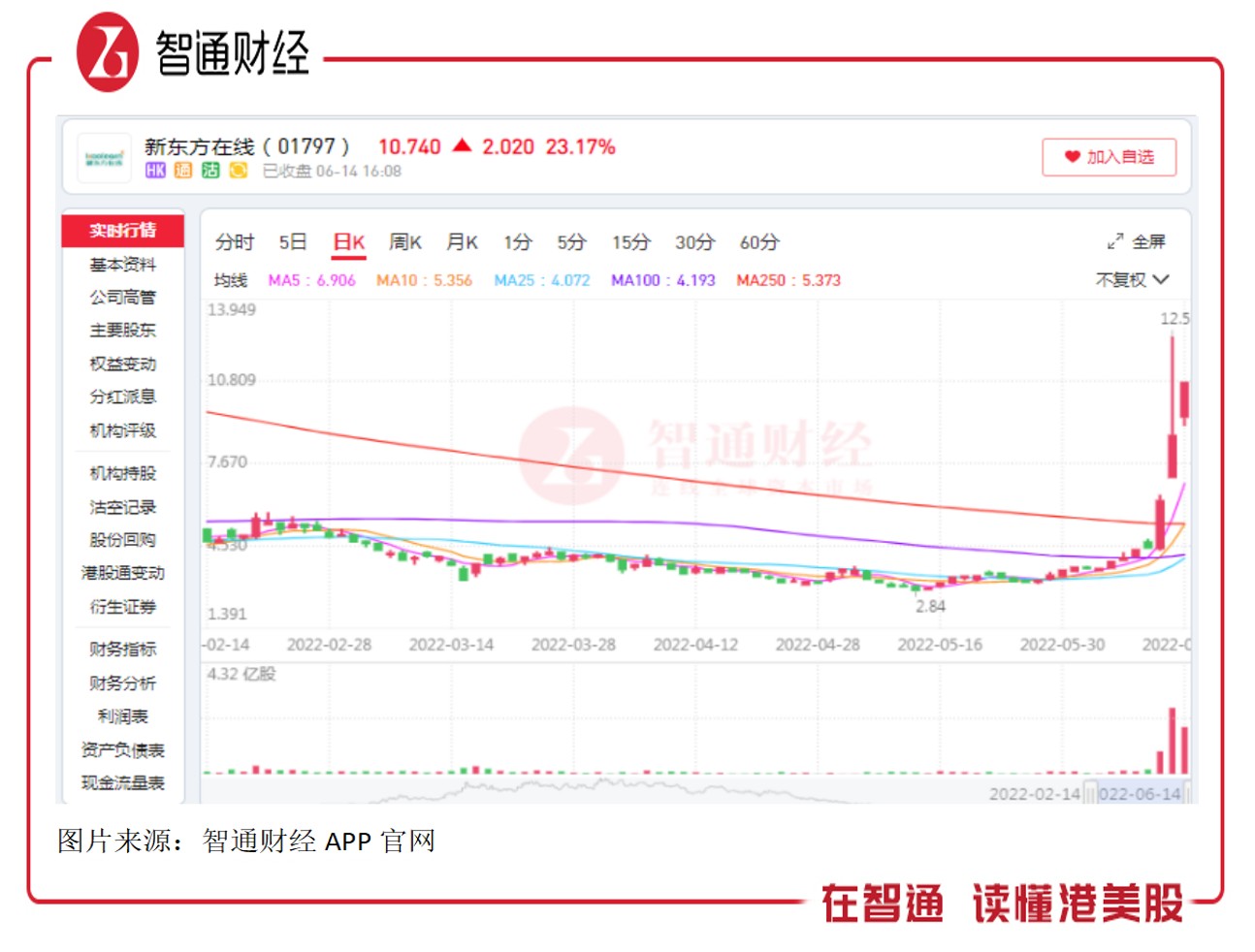Viewport: 1255px width, 952px height.
Task: Open 公司高管 in sidebar
Action: click(123, 298)
